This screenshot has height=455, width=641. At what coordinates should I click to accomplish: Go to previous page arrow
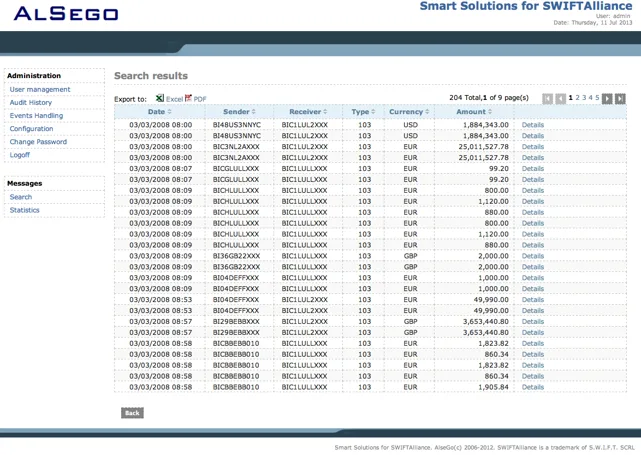560,99
